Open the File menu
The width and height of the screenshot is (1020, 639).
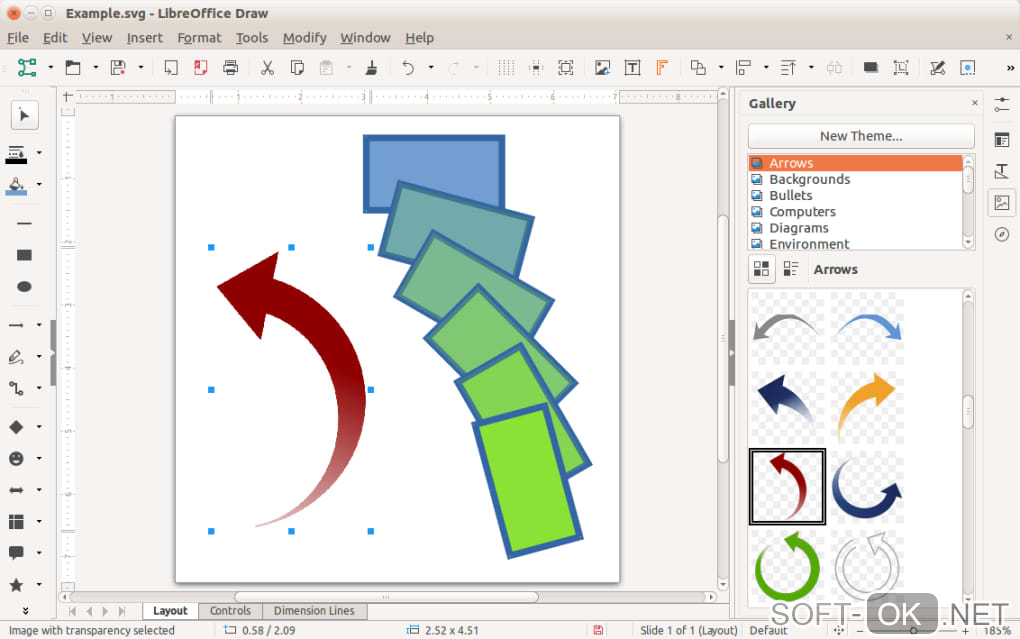(x=18, y=38)
